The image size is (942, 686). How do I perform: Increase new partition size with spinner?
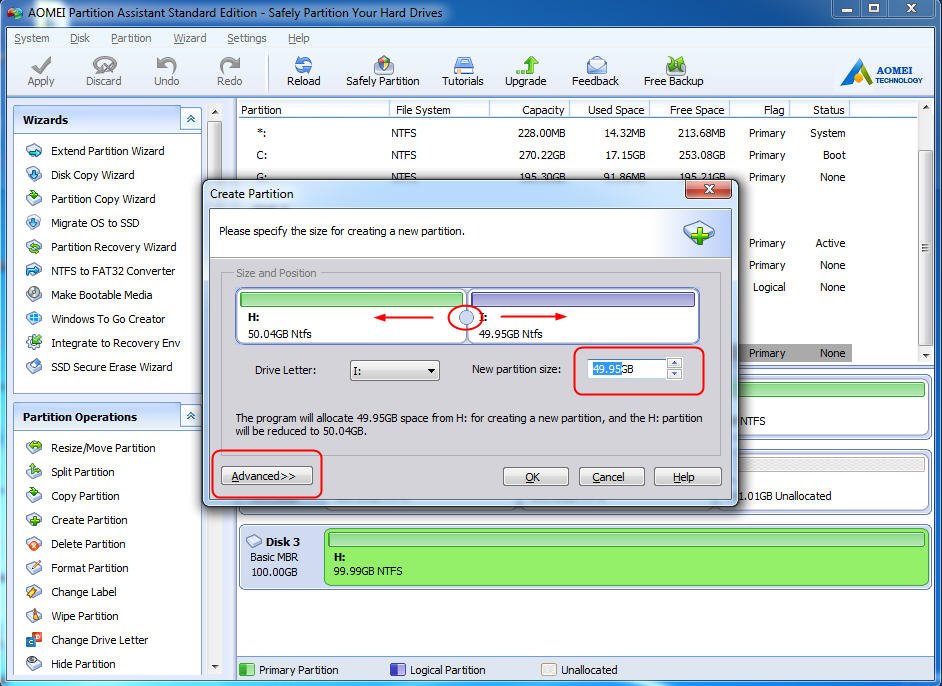point(674,363)
